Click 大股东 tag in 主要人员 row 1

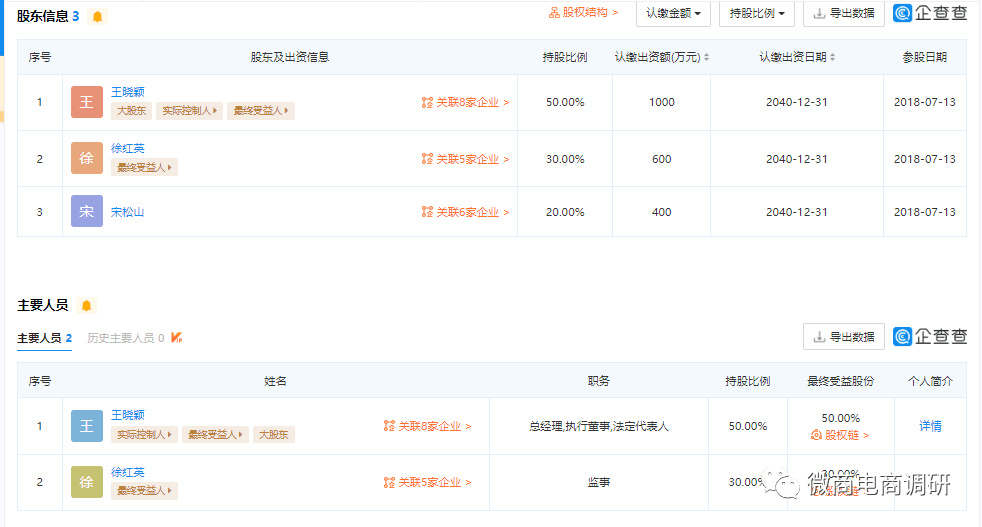click(x=274, y=435)
